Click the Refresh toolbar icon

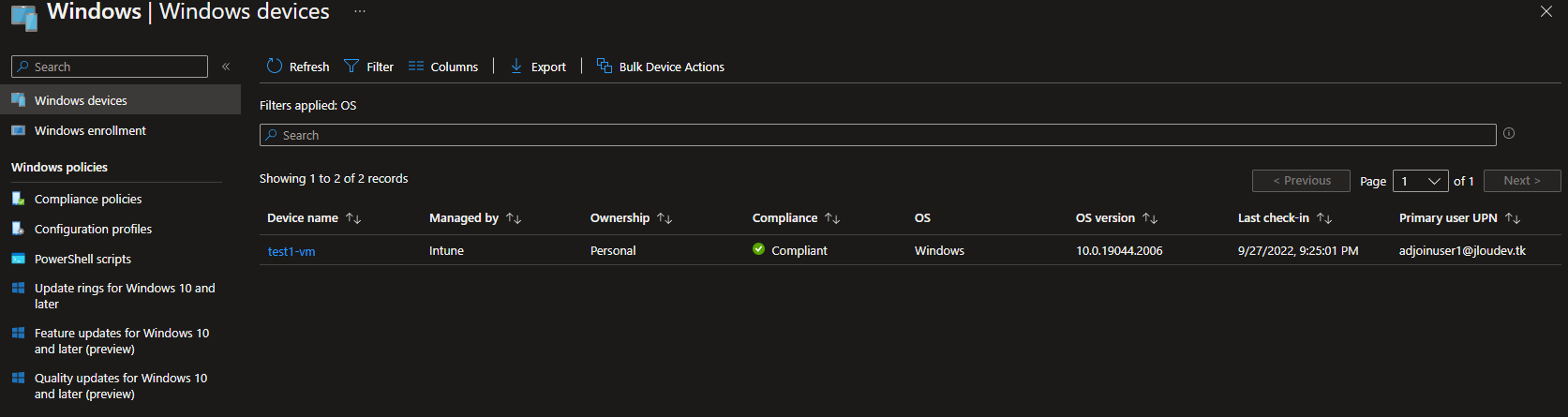(x=275, y=66)
